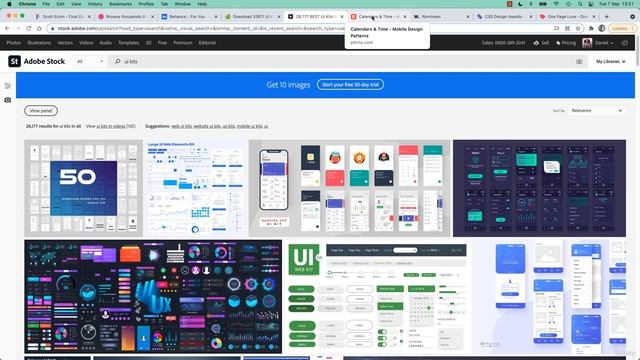Viewport: 640px width, 360px height.
Task: Open the Chrome extensions puzzle icon
Action: 591,28
